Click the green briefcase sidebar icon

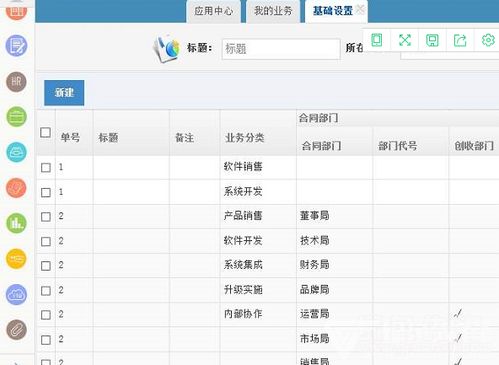point(16,117)
